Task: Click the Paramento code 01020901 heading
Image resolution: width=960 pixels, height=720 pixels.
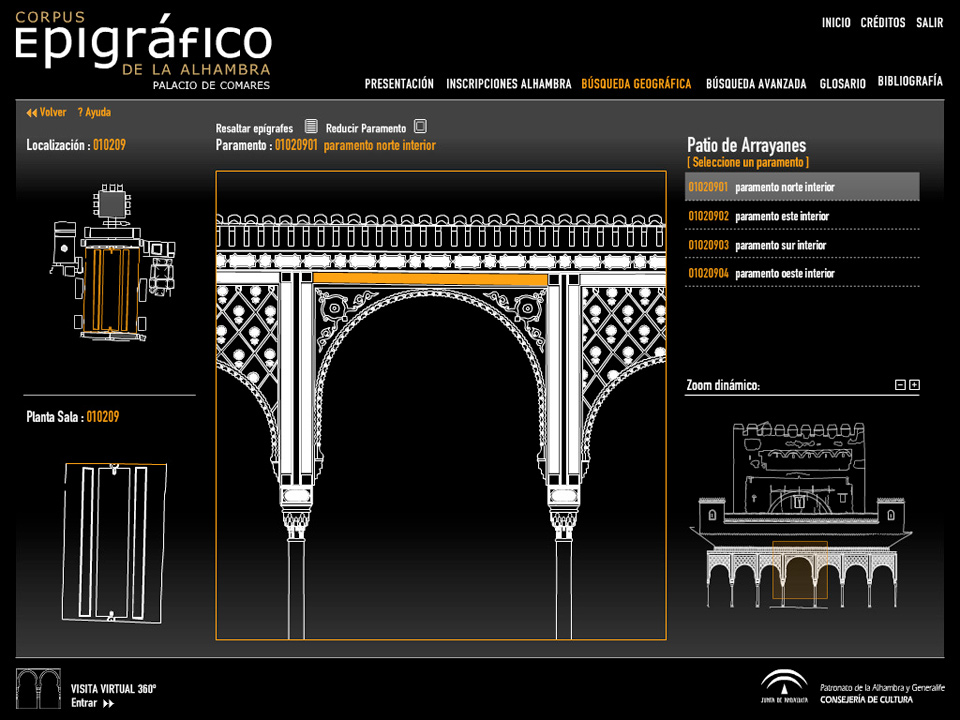Action: [x=296, y=145]
